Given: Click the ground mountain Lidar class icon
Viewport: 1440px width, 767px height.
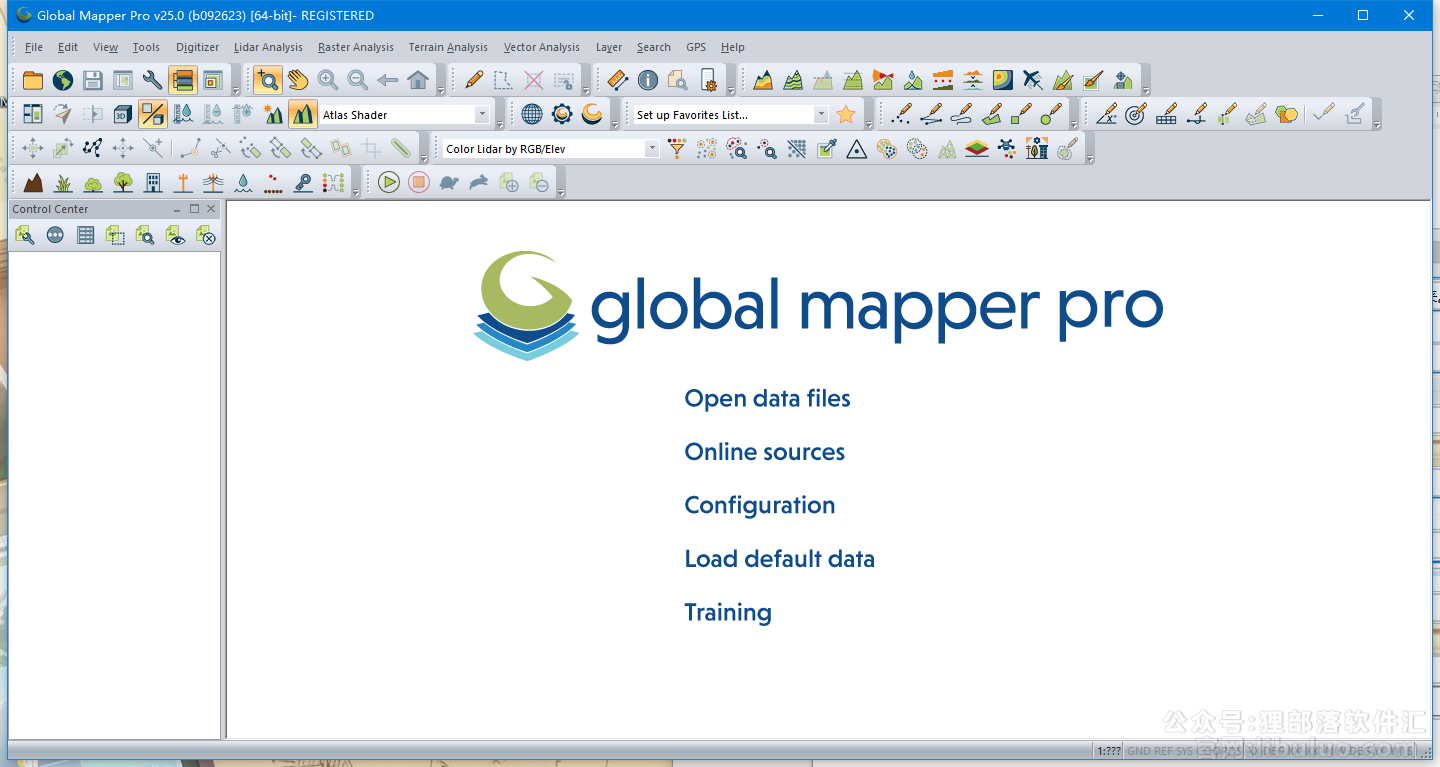Looking at the screenshot, I should pos(33,182).
